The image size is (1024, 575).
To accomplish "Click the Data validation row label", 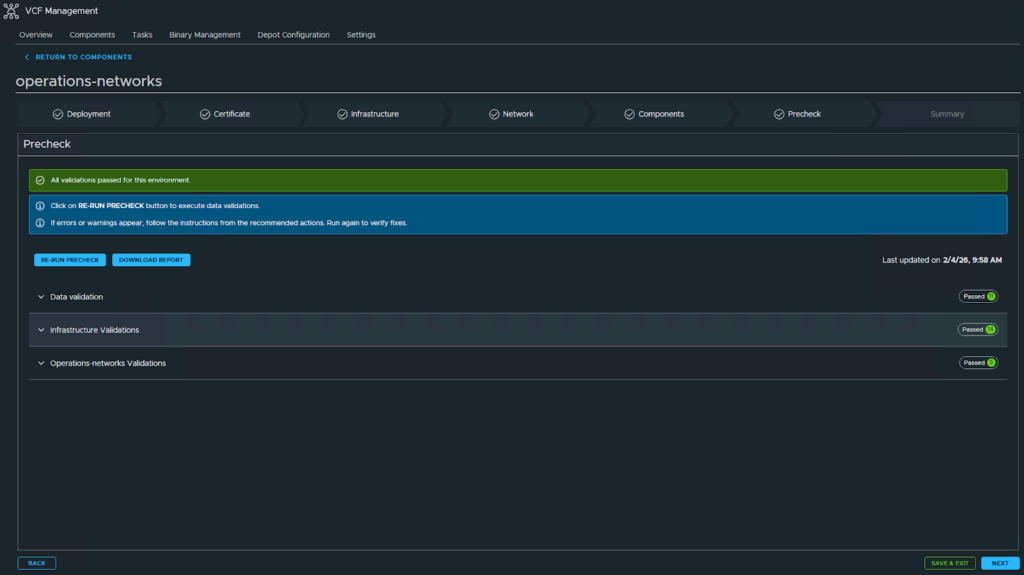I will click(x=76, y=297).
